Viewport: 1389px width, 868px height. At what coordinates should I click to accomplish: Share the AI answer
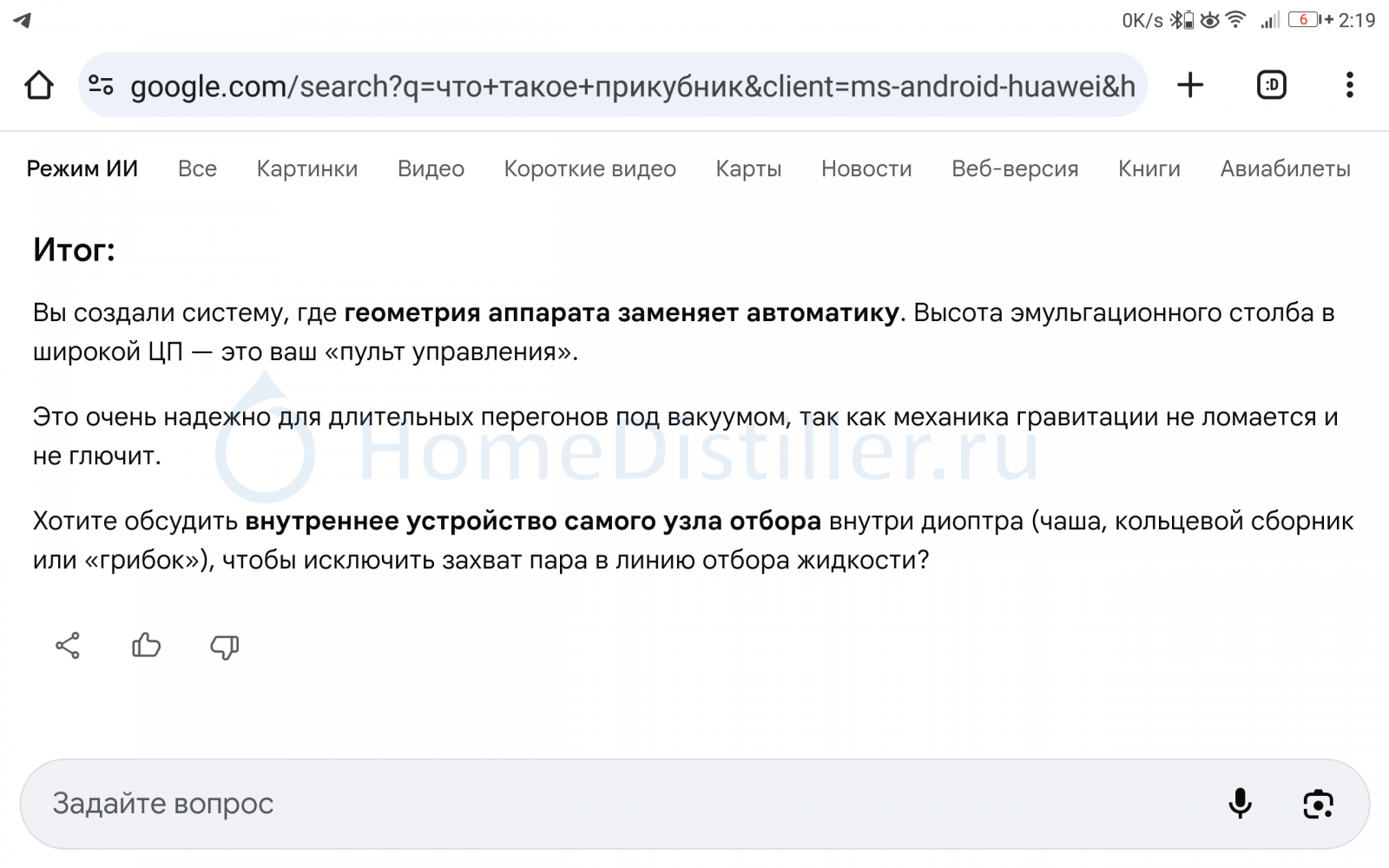point(68,646)
